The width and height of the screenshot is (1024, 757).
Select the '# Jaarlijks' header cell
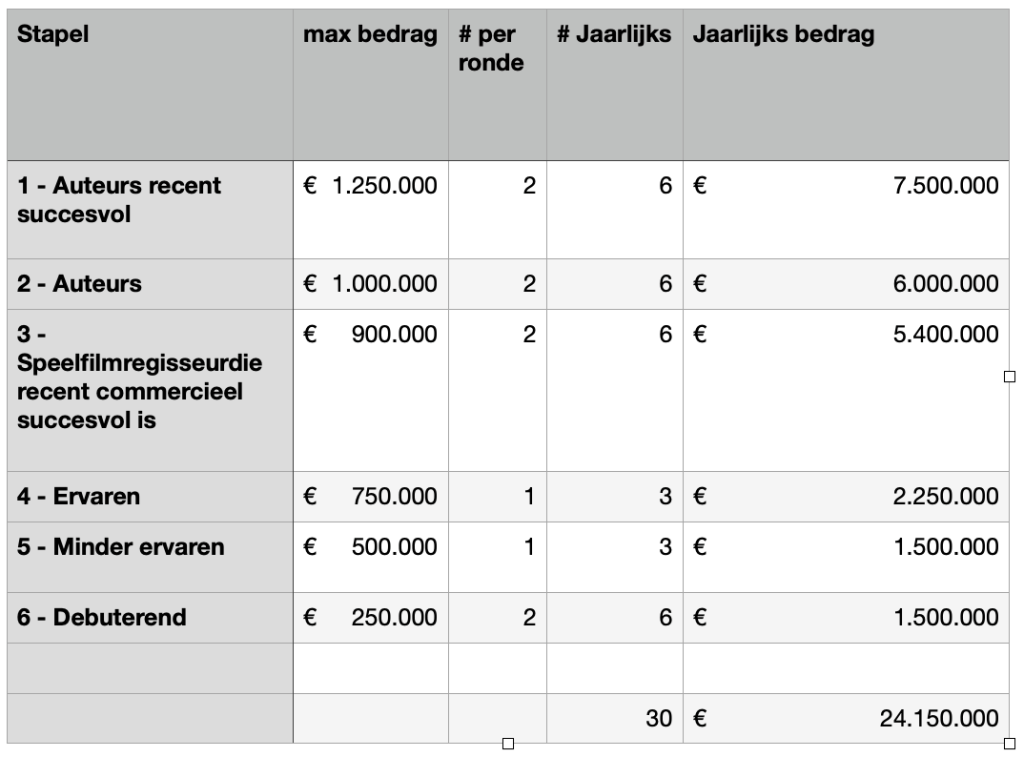point(614,84)
